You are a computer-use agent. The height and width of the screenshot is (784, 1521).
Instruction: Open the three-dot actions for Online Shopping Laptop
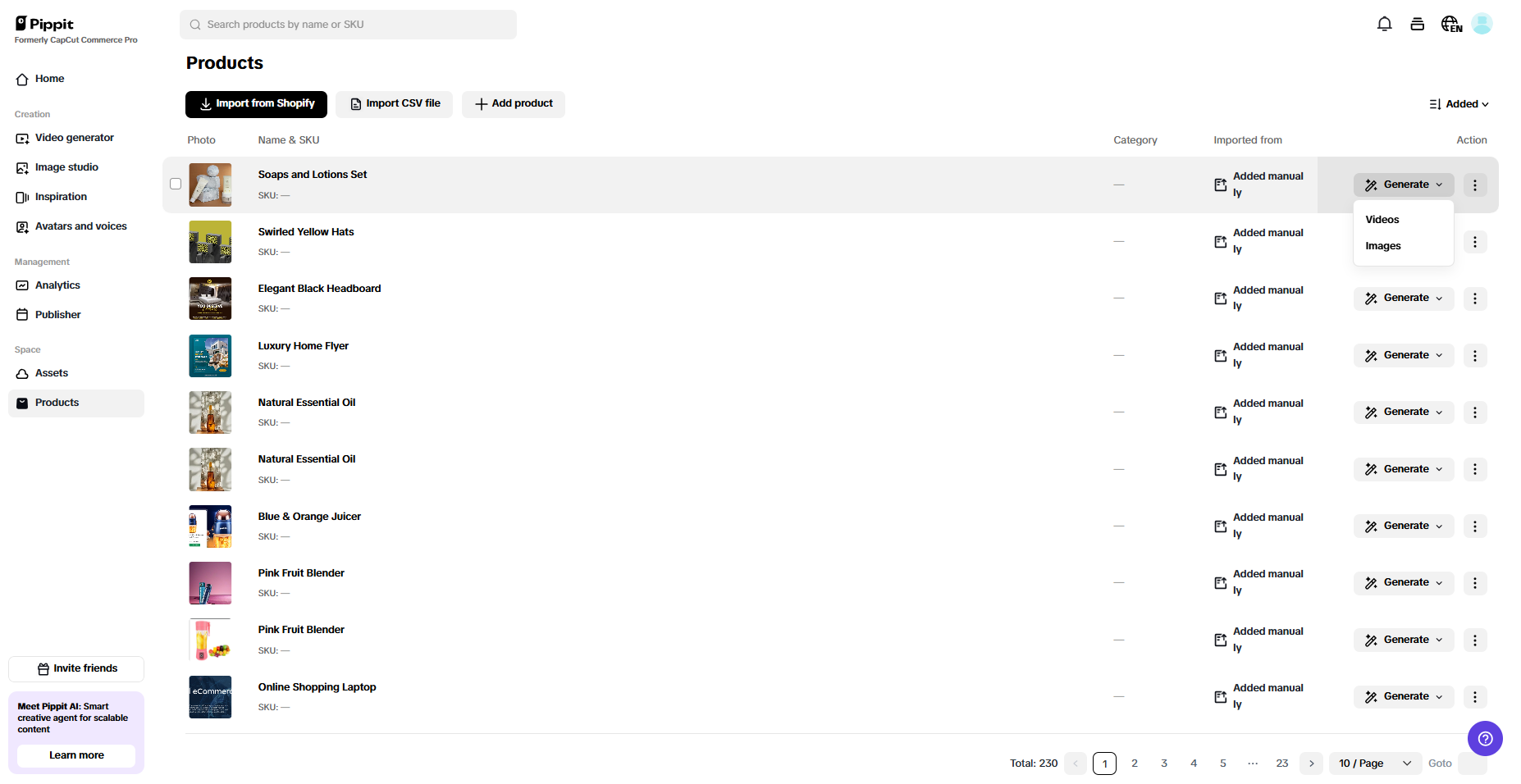click(x=1474, y=696)
